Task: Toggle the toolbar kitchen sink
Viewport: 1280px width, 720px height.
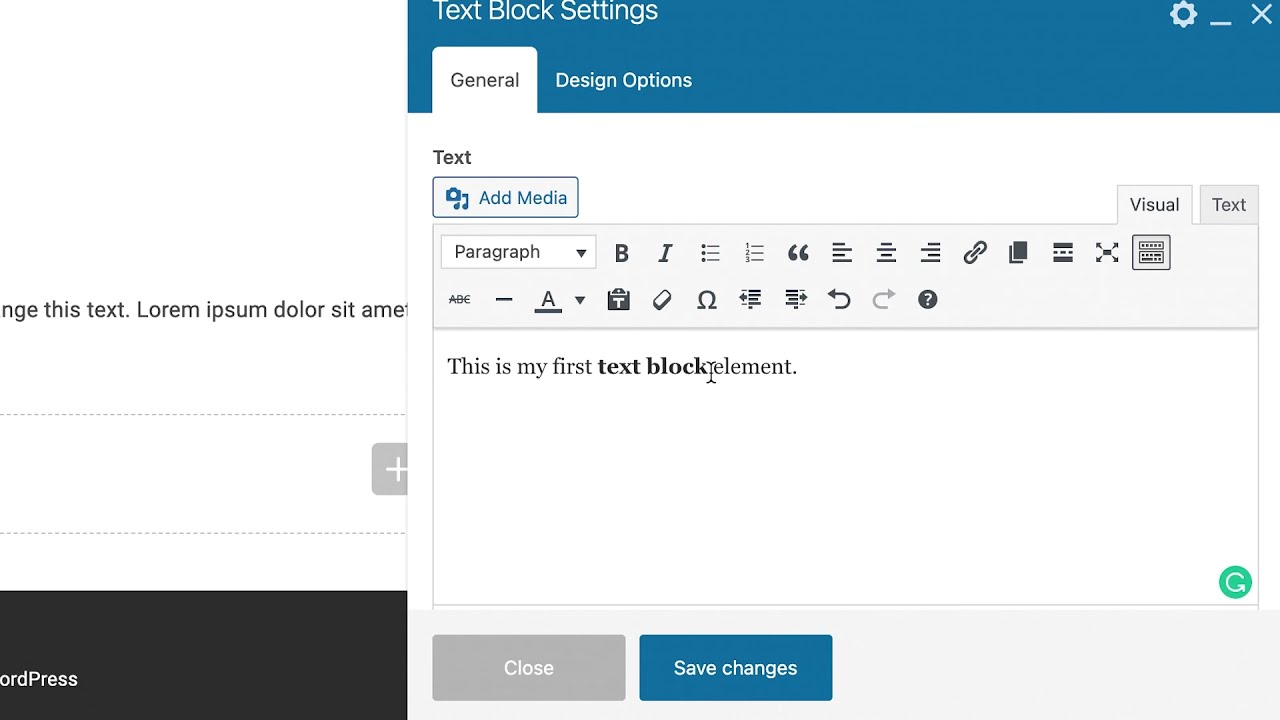Action: tap(1151, 253)
